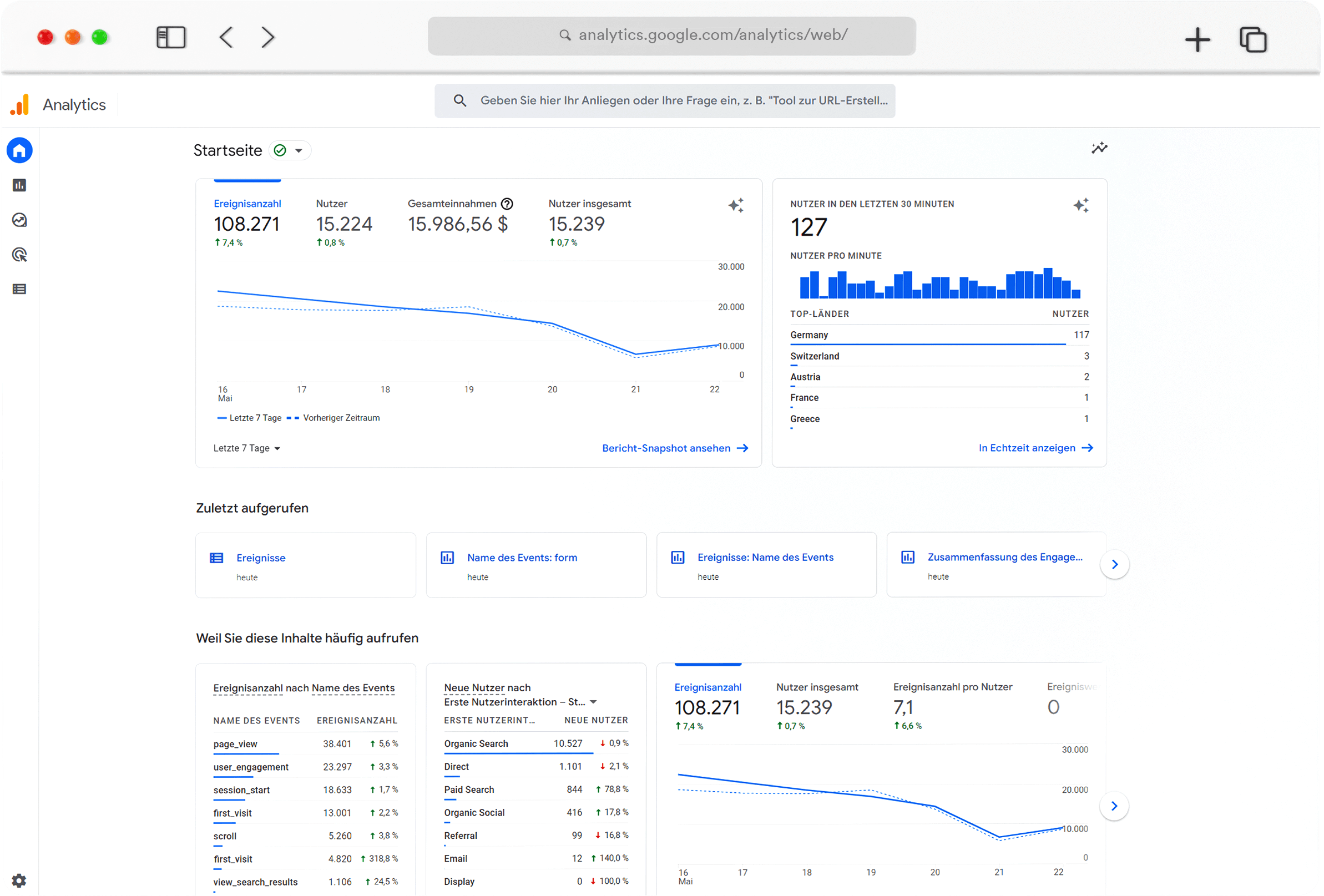This screenshot has width=1324, height=896.
Task: Select Ereignisanzahl pro Nutzer metric tab
Action: [x=953, y=706]
